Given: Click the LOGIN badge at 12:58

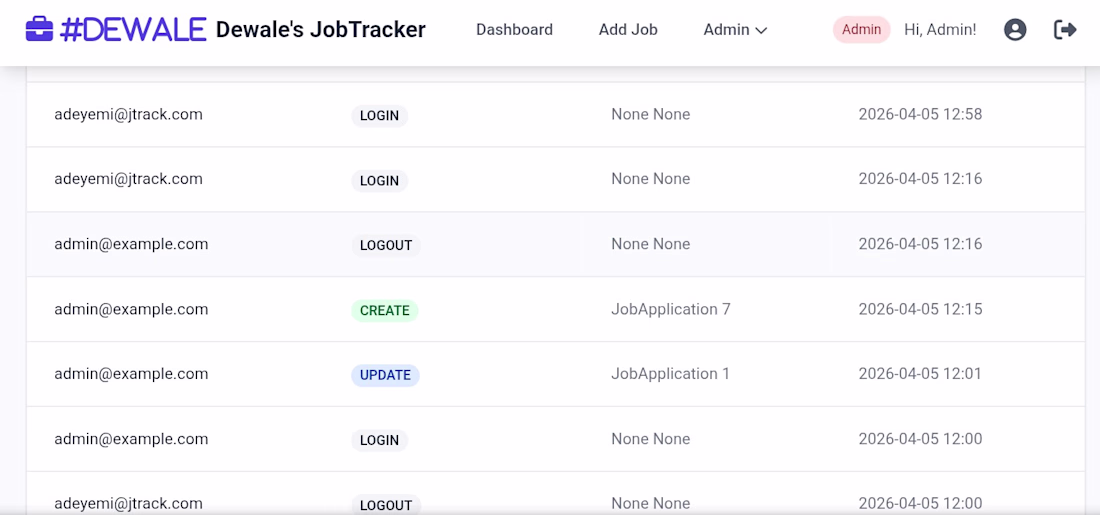Looking at the screenshot, I should tap(379, 116).
